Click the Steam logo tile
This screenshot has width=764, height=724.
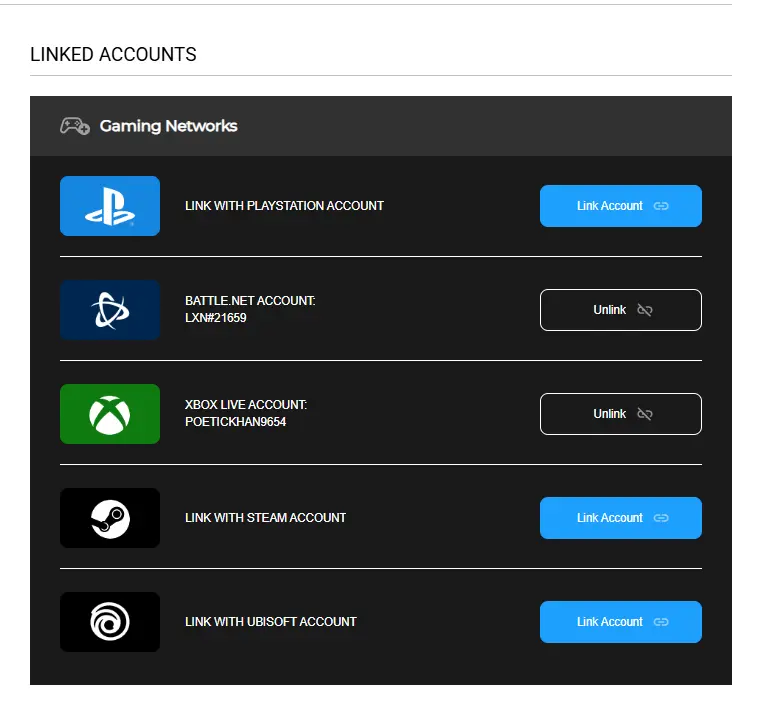[x=110, y=518]
